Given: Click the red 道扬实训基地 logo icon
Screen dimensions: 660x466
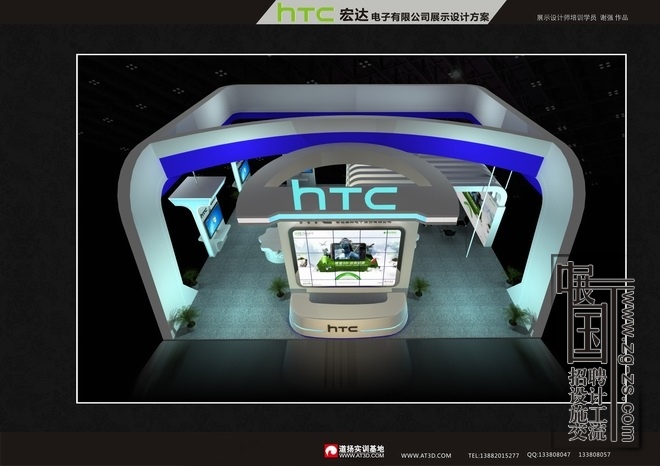Looking at the screenshot, I should pos(331,451).
